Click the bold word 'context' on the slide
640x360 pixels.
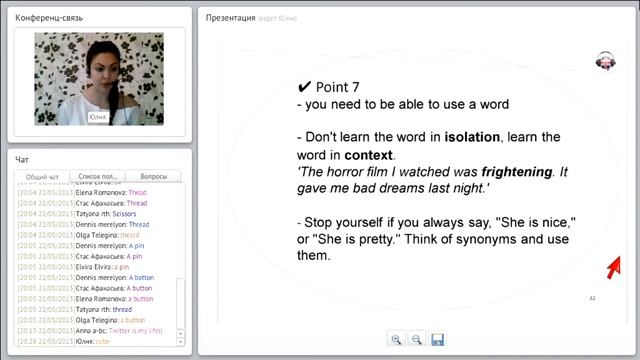coord(369,155)
